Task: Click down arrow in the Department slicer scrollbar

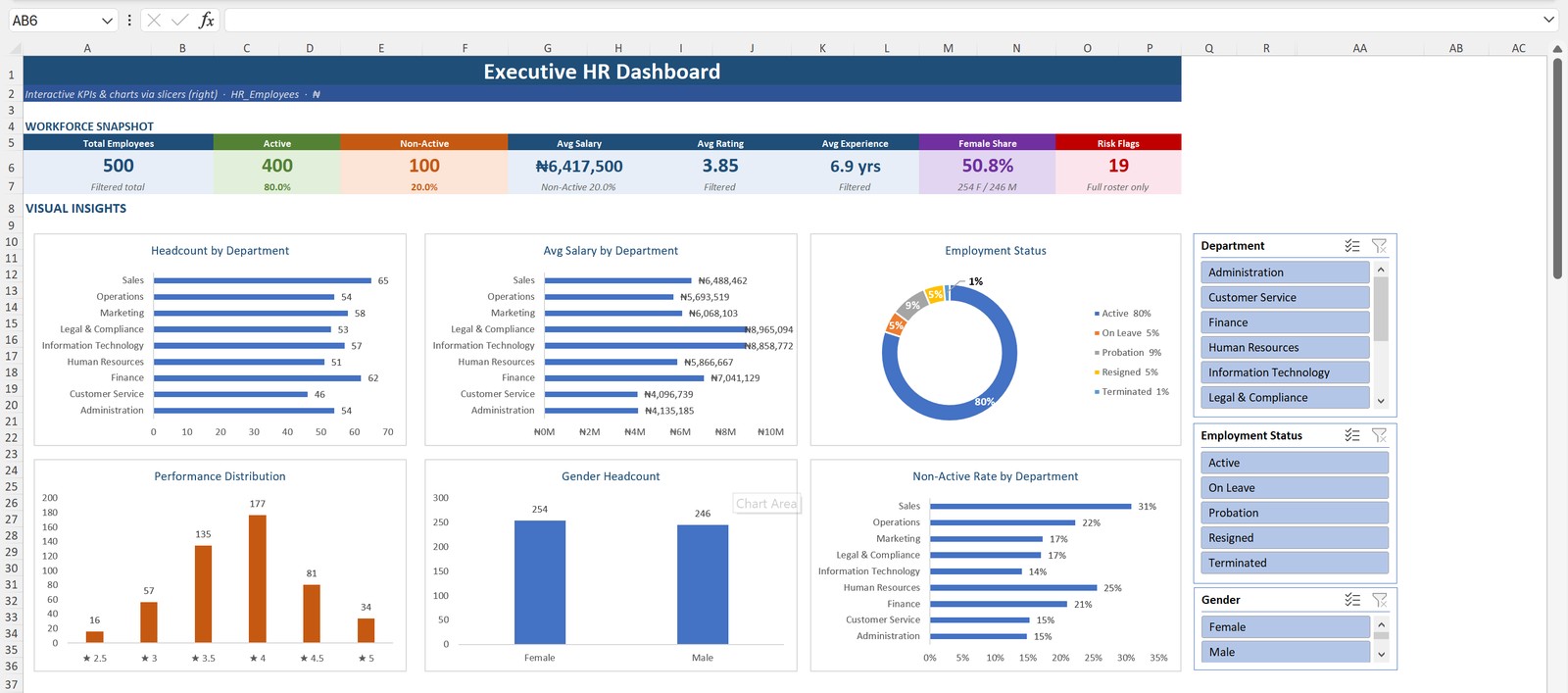Action: 1381,401
